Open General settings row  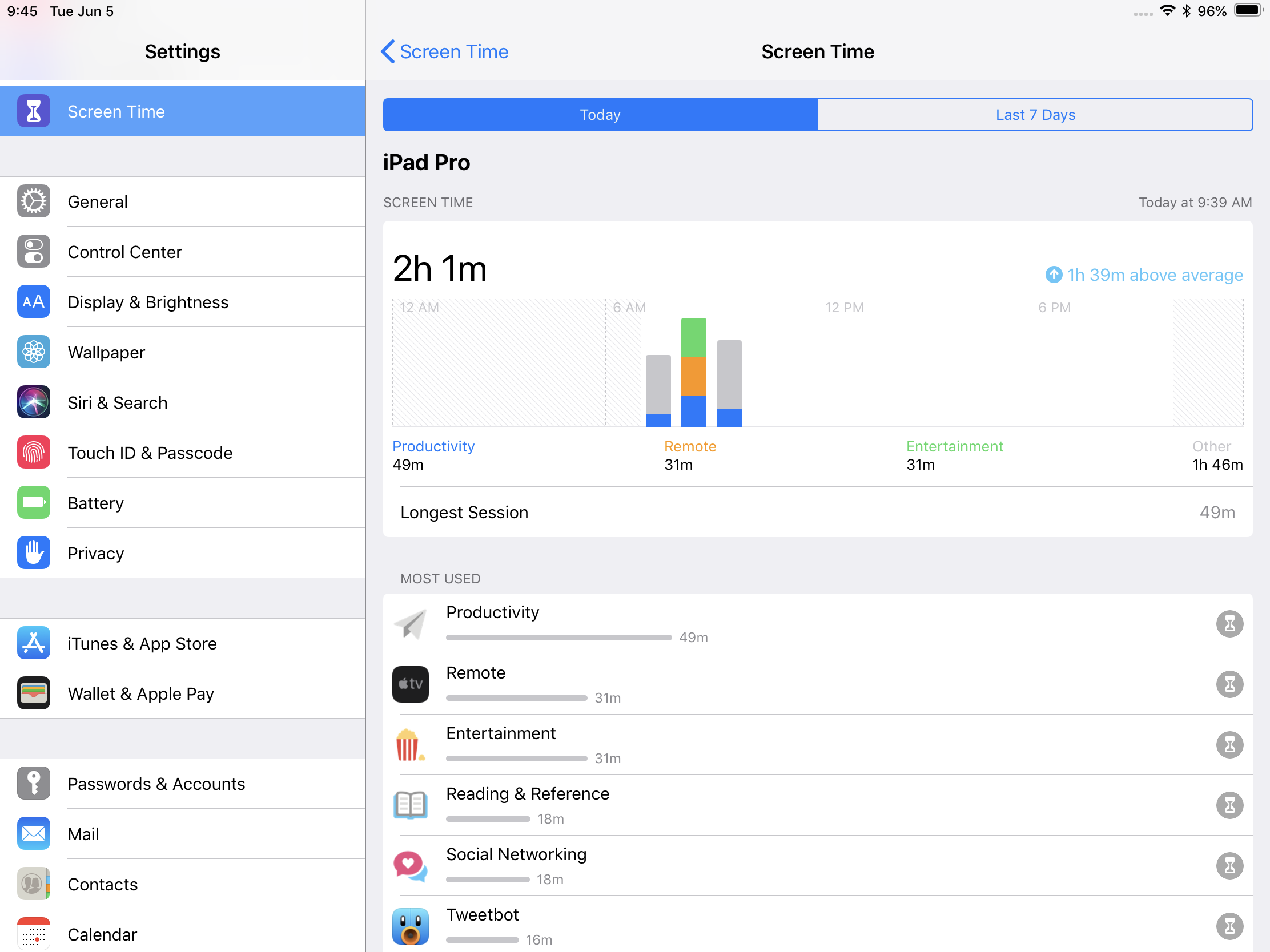point(183,201)
